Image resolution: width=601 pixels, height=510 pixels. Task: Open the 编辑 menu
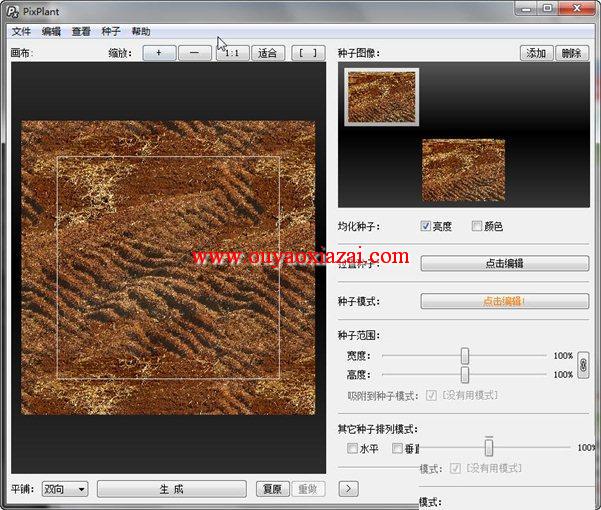[51, 31]
